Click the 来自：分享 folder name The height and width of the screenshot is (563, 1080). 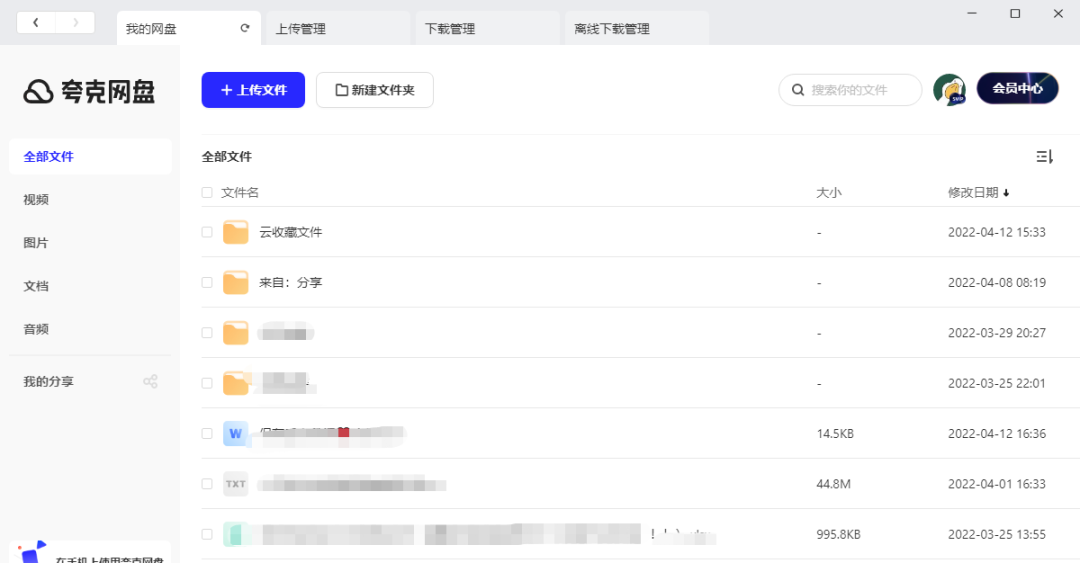[291, 283]
